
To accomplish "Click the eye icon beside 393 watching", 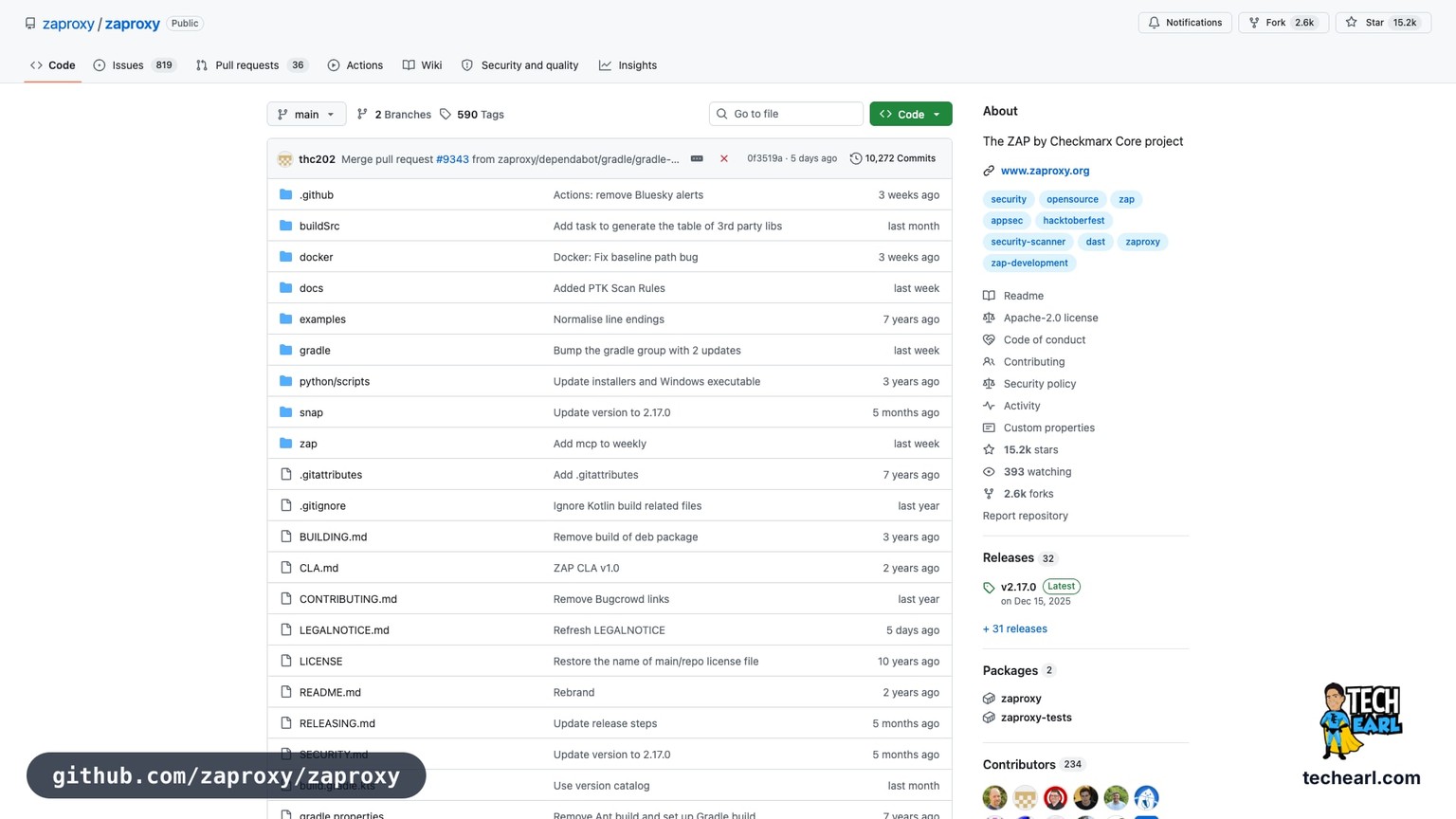I will 989,472.
